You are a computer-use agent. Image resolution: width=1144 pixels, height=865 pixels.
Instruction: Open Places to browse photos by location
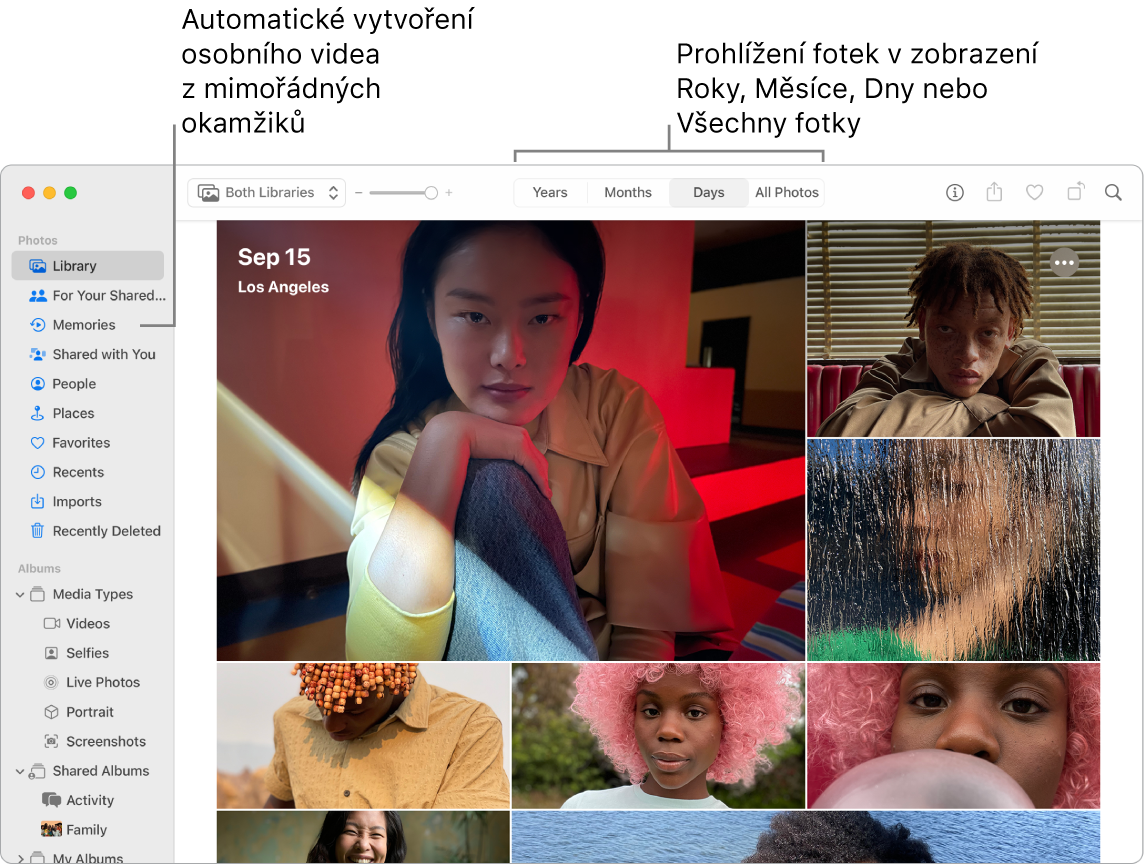point(72,413)
